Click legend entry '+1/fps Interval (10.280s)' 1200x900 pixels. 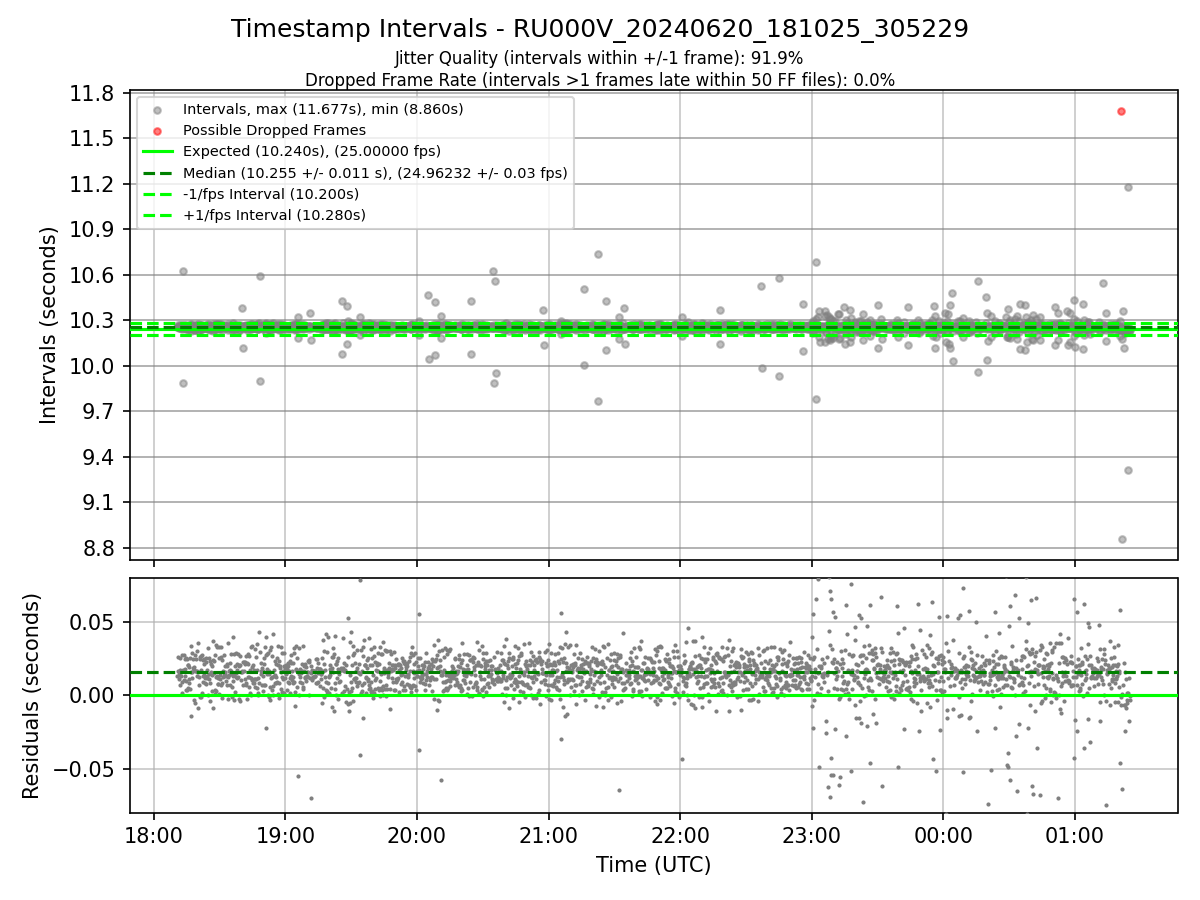click(x=274, y=215)
